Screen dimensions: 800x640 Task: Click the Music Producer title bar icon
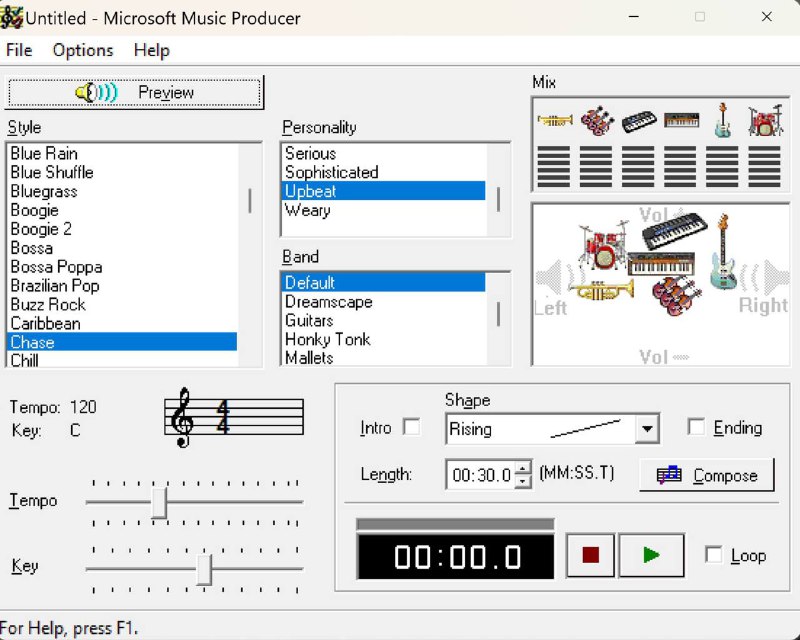tap(11, 18)
